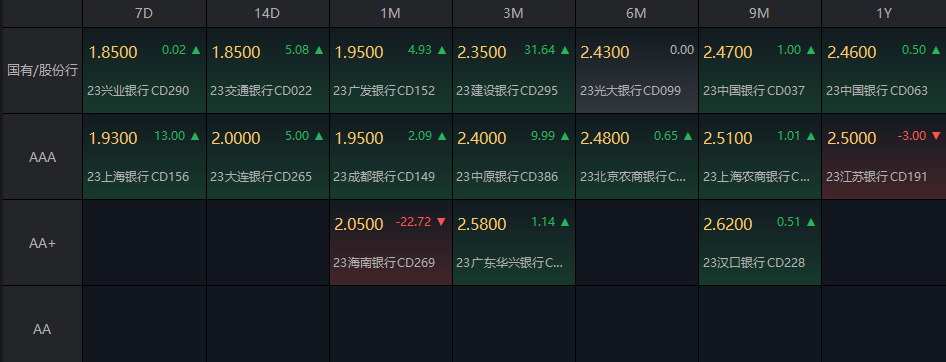Image resolution: width=946 pixels, height=362 pixels.
Task: Click green up arrow in 23兴业银行CD290 cell
Action: click(195, 51)
